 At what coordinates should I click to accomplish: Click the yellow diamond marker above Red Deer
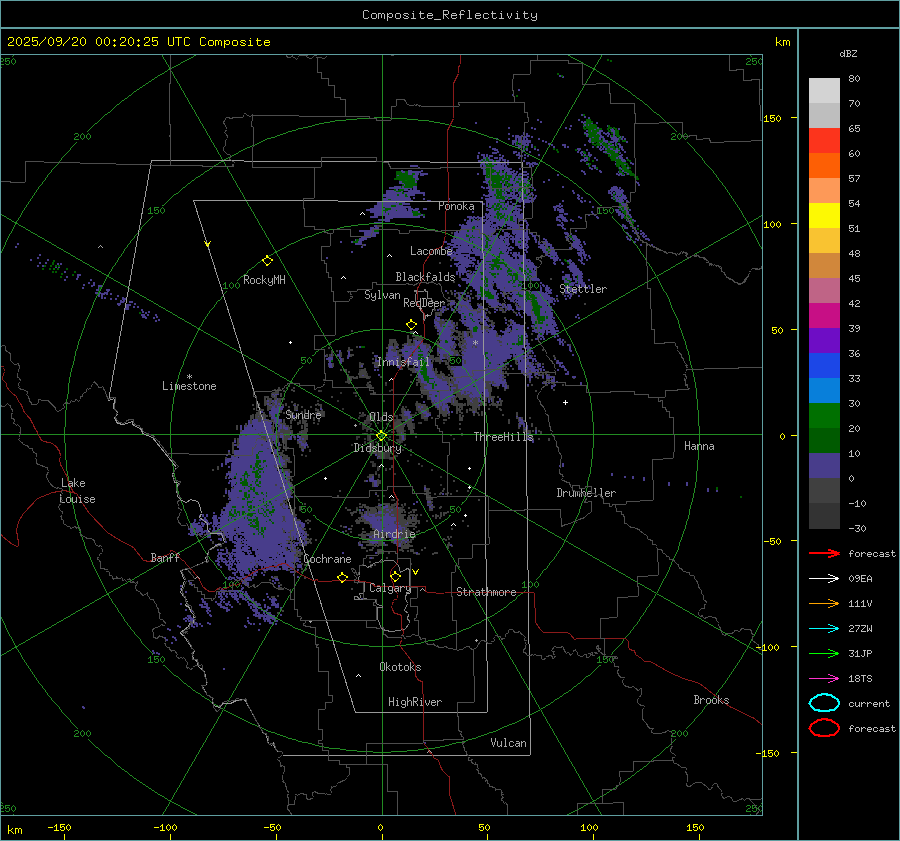pos(411,325)
